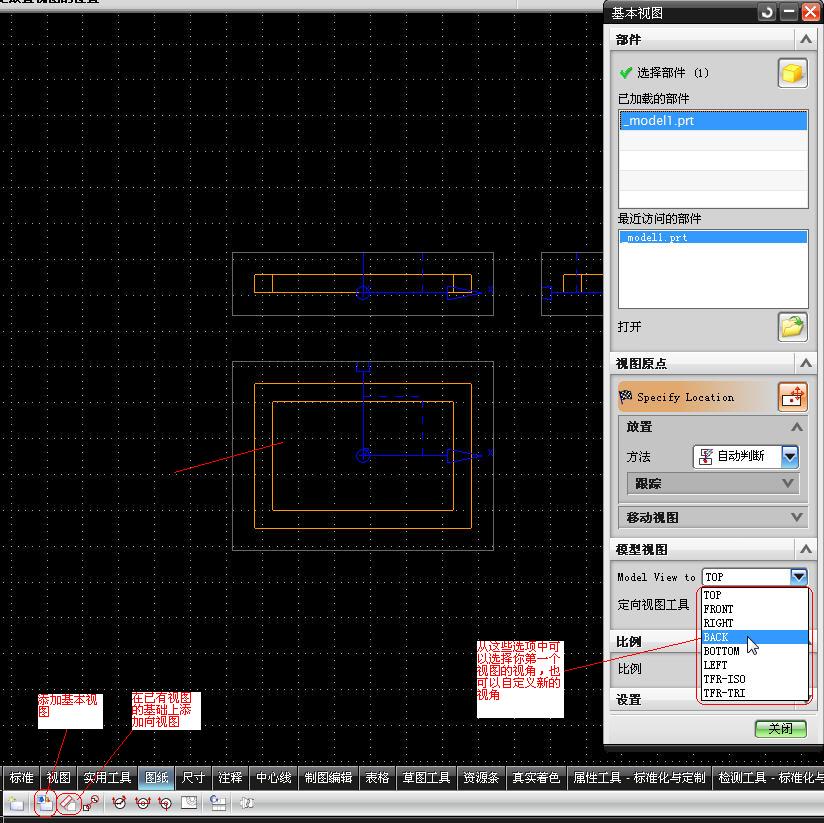This screenshot has height=823, width=824.
Task: Collapse the 模型视图 section
Action: click(805, 550)
